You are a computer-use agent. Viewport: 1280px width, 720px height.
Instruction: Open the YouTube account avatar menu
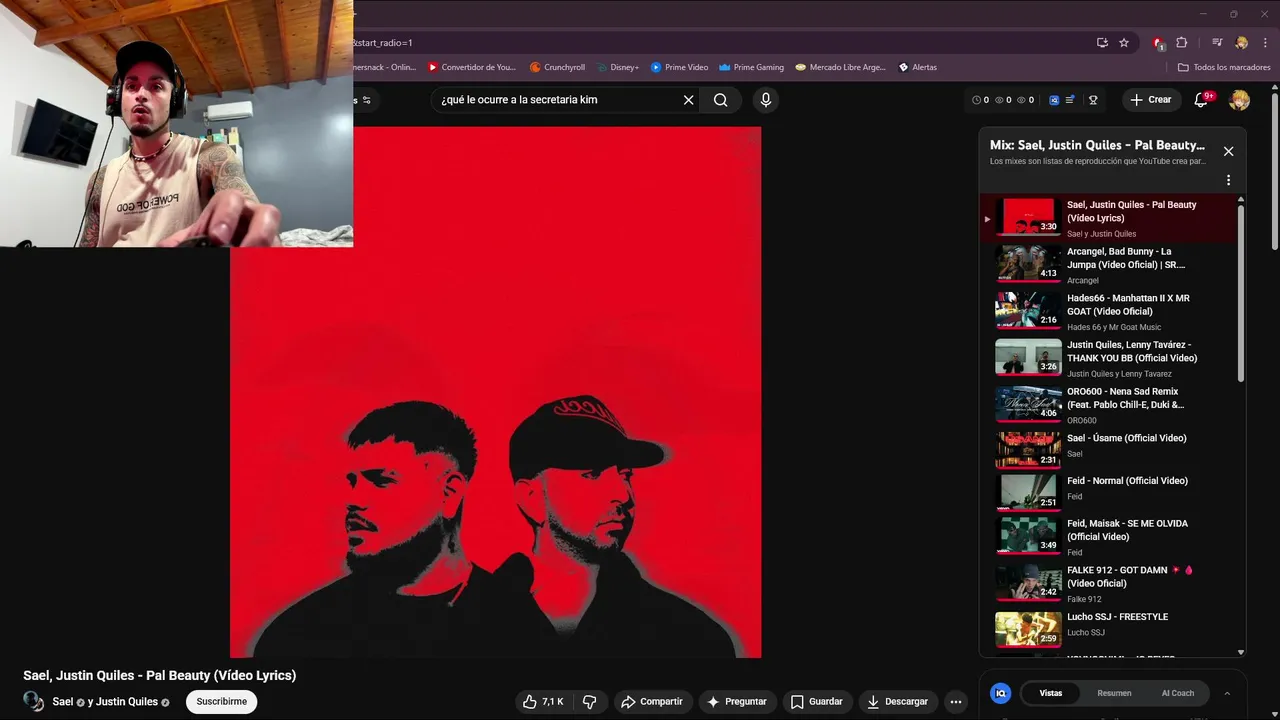click(x=1239, y=100)
